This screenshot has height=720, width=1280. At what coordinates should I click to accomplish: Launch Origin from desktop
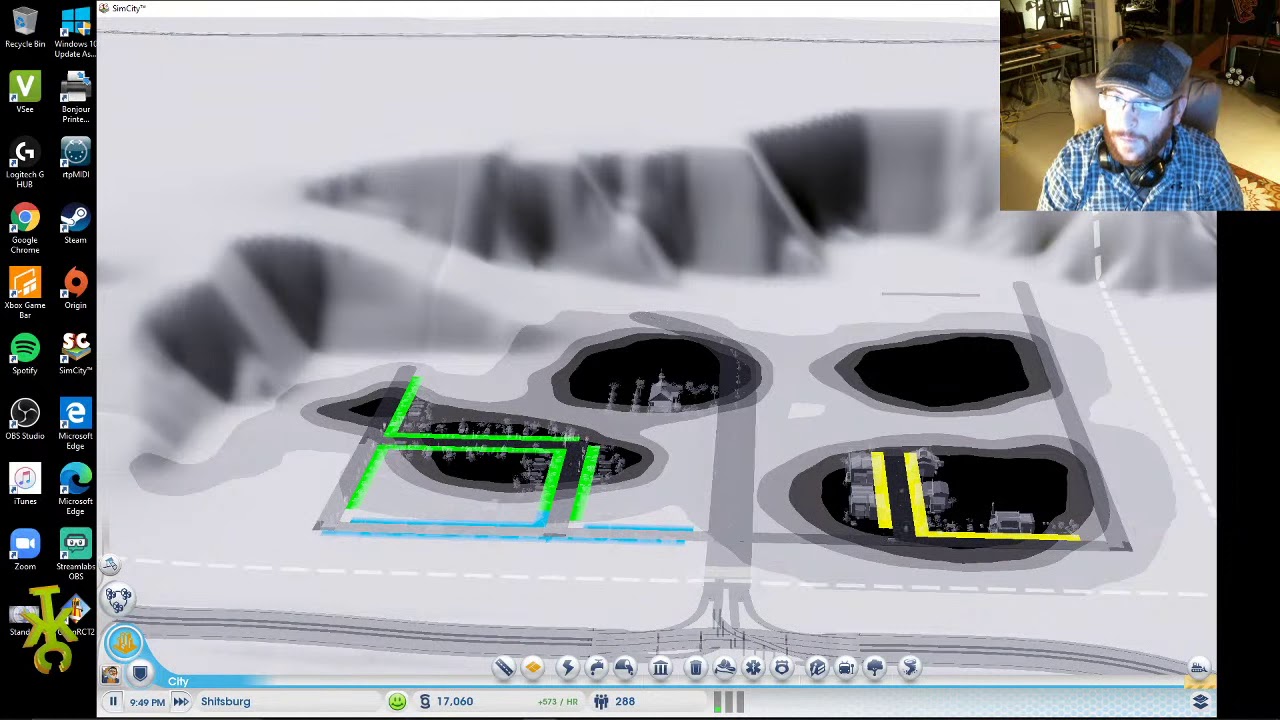[x=76, y=289]
